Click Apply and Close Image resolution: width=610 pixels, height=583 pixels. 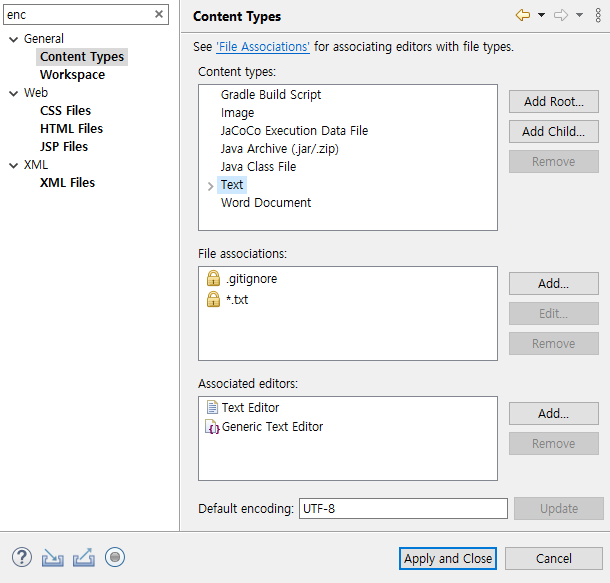[x=448, y=558]
